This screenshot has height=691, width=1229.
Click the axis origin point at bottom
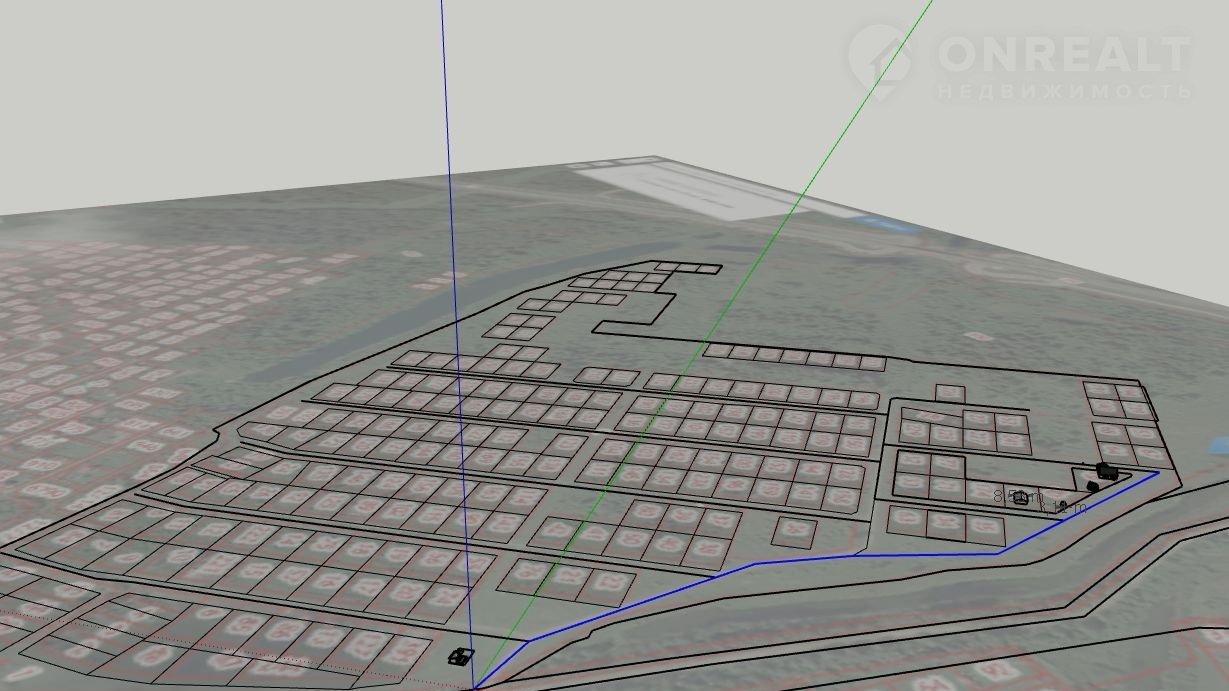pyautogui.click(x=474, y=688)
